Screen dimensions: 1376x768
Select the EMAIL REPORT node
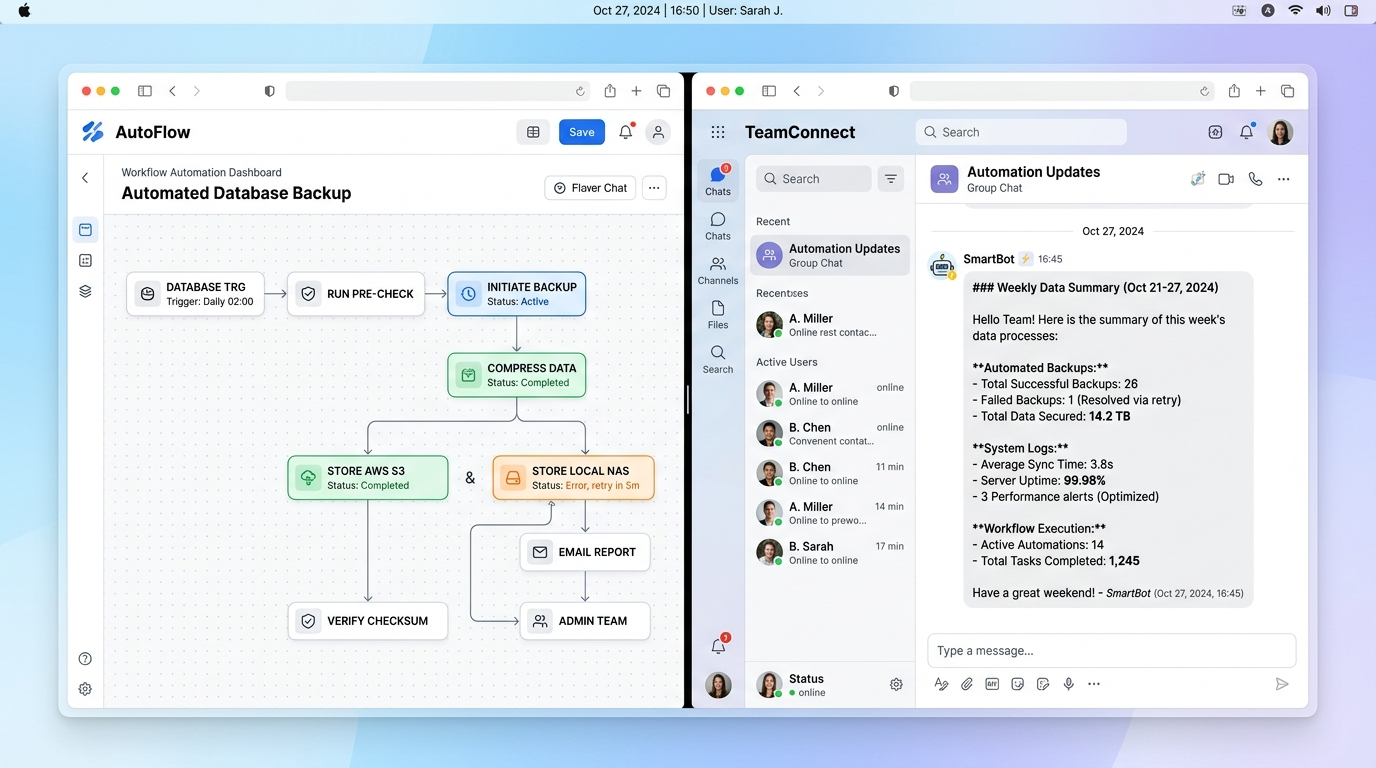tap(585, 552)
